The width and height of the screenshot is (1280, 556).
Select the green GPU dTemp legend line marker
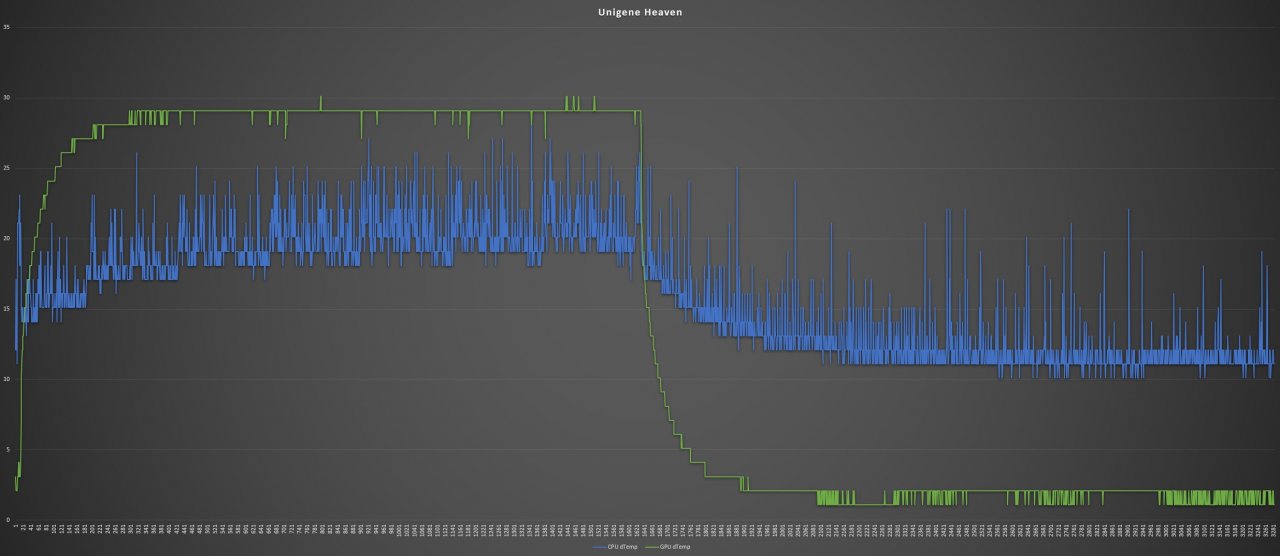(x=651, y=547)
